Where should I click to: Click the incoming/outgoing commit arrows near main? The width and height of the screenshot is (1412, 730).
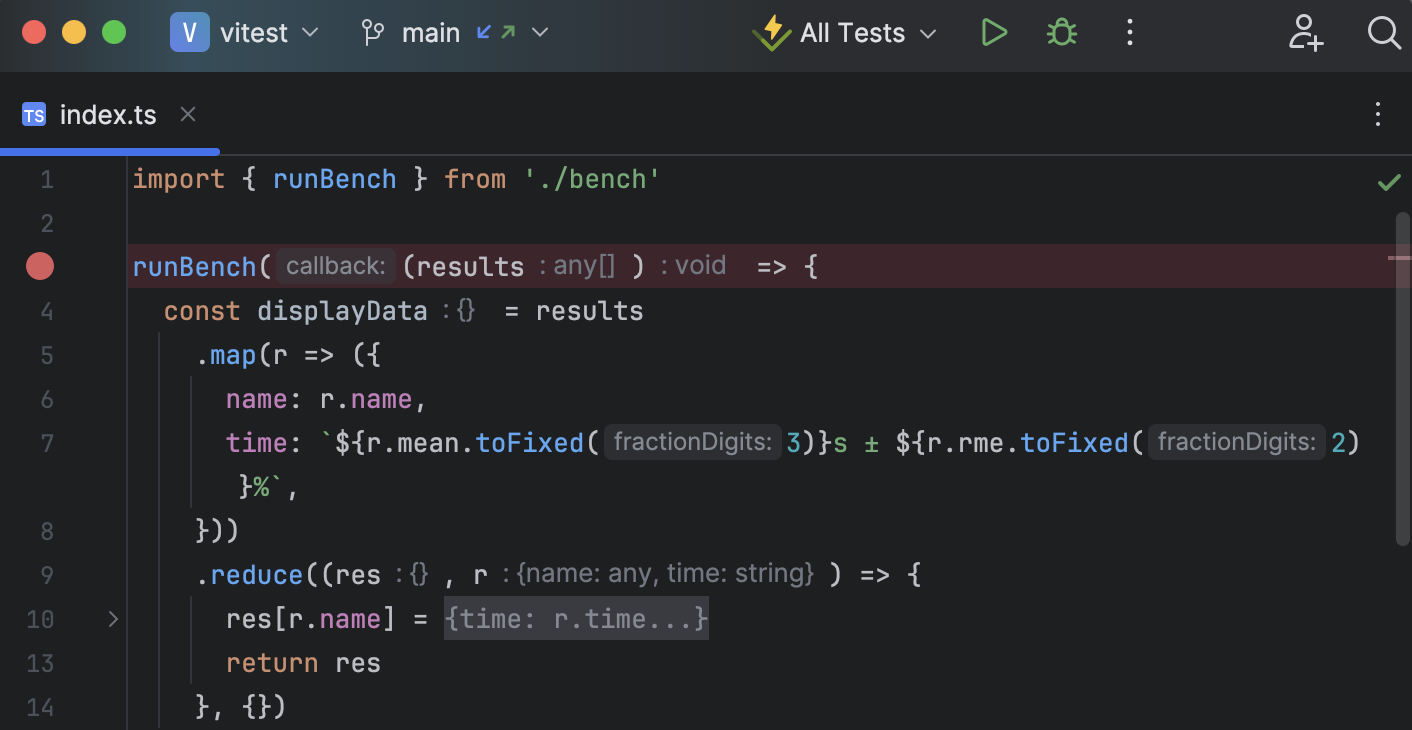[495, 32]
